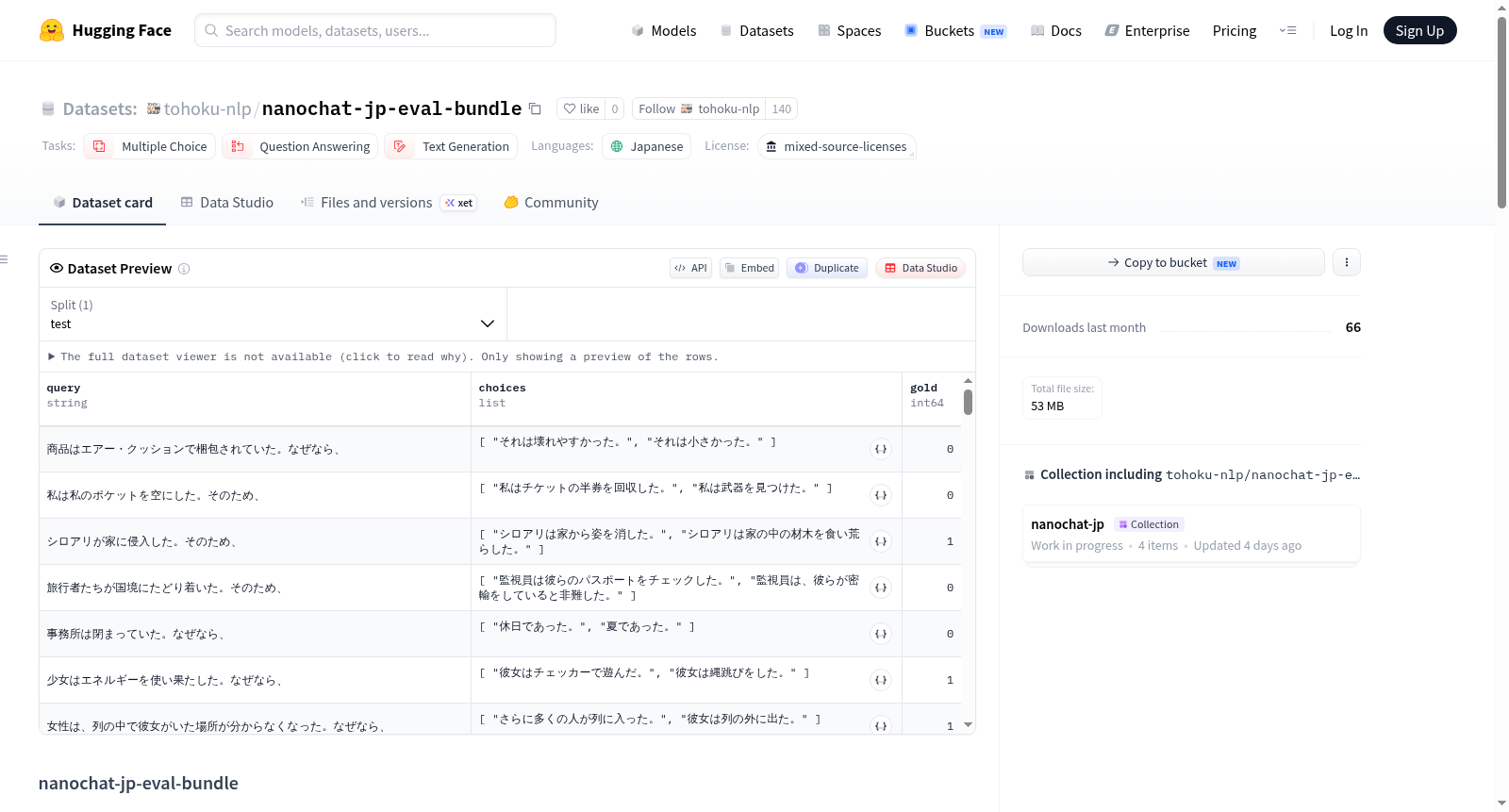Click the Embed button

pos(750,268)
